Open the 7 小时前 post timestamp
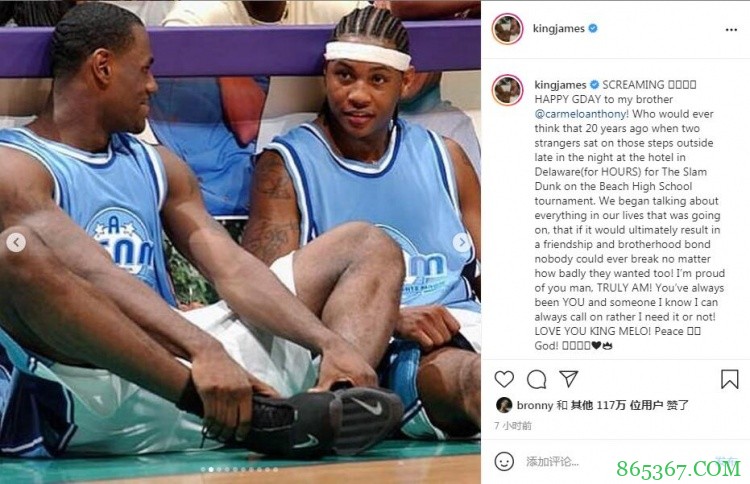The width and height of the screenshot is (750, 484). point(513,425)
